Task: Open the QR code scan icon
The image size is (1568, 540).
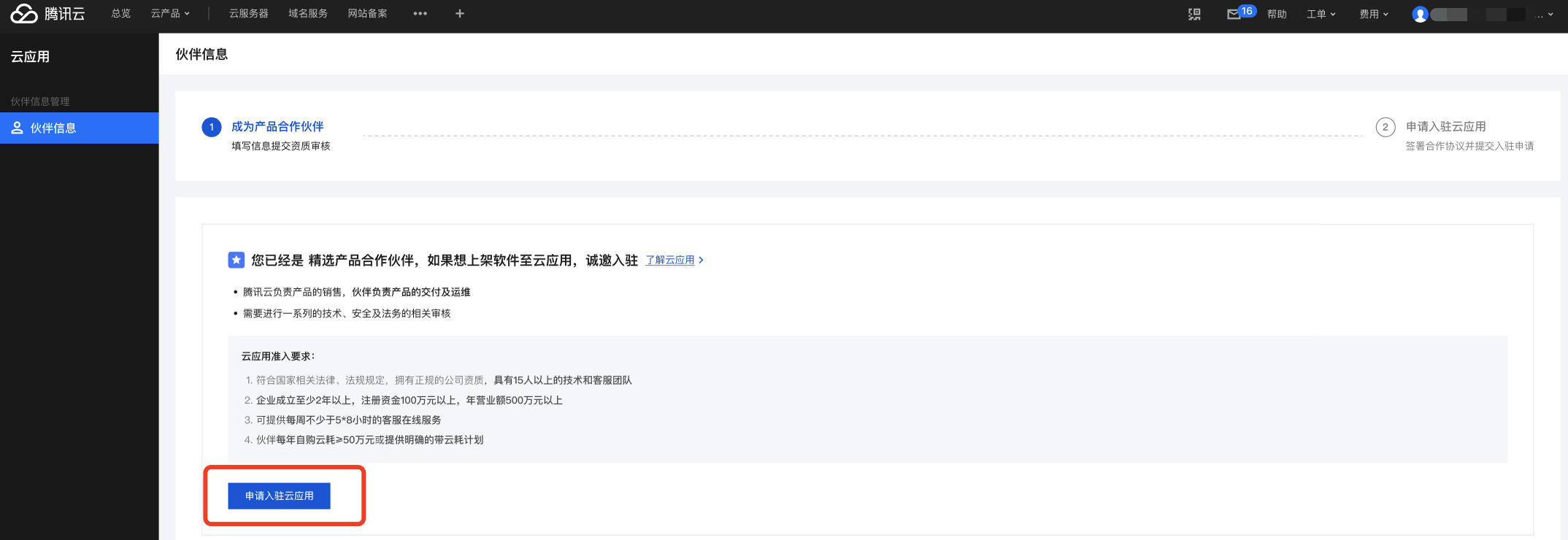Action: 1194,15
